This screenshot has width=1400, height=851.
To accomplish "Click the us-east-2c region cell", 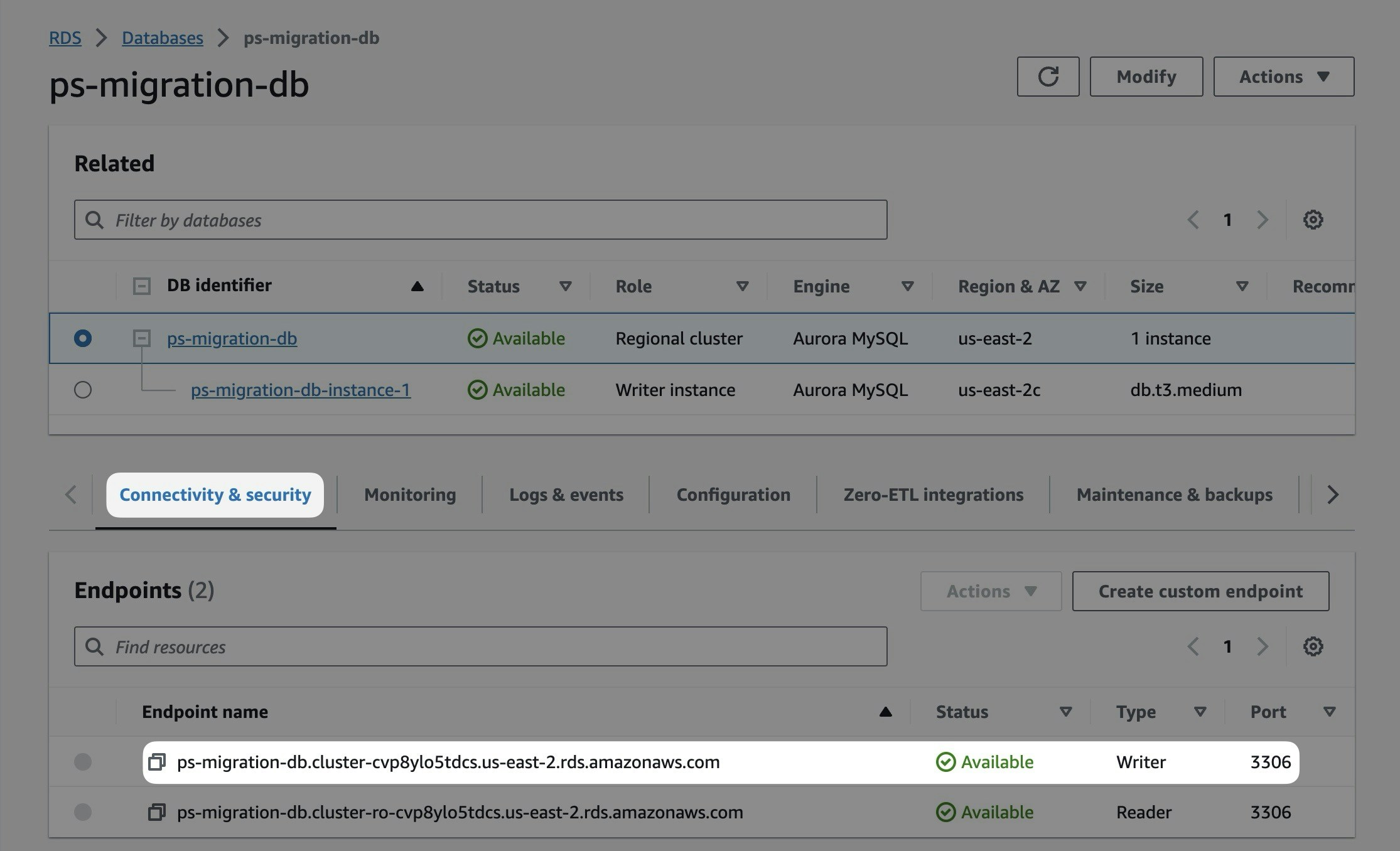I will (999, 390).
